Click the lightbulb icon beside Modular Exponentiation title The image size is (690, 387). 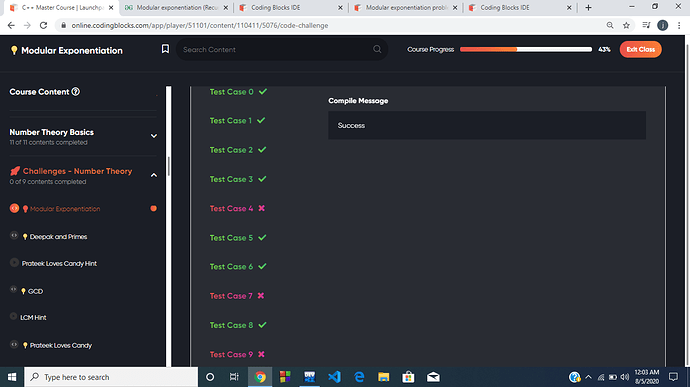pyautogui.click(x=14, y=50)
